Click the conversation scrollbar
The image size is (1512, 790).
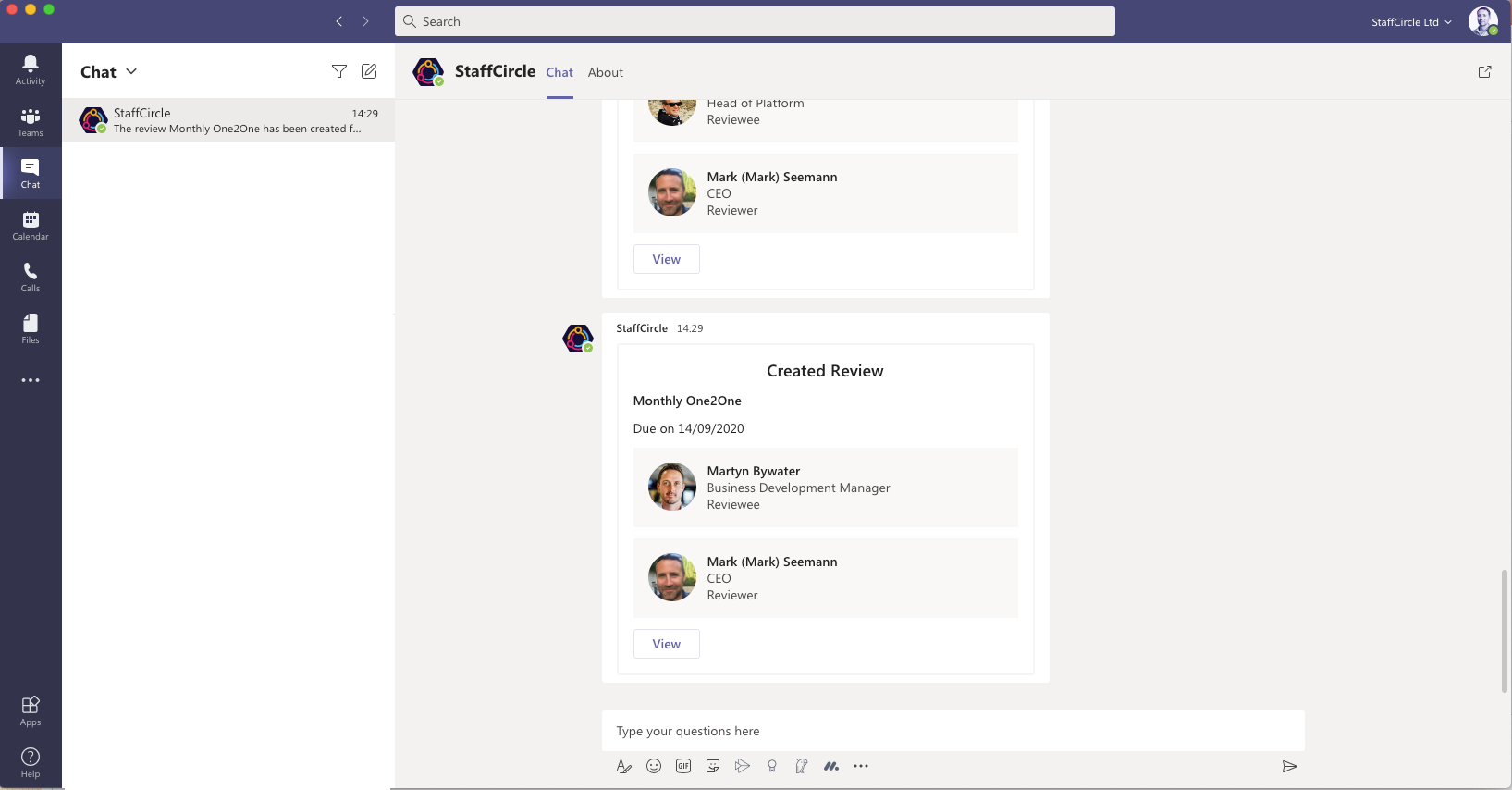pyautogui.click(x=1505, y=631)
